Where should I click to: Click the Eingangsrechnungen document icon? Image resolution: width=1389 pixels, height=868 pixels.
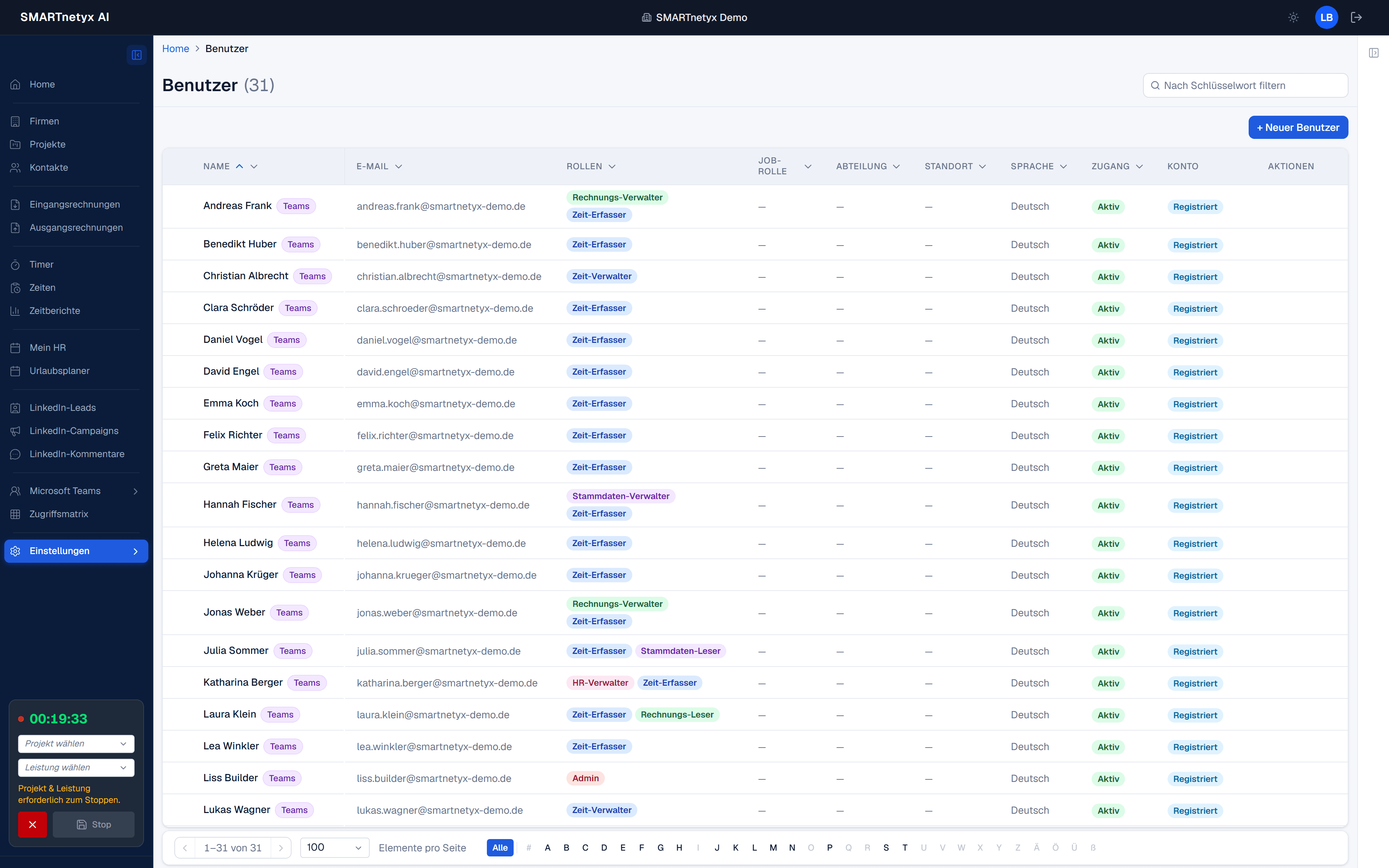point(16,204)
